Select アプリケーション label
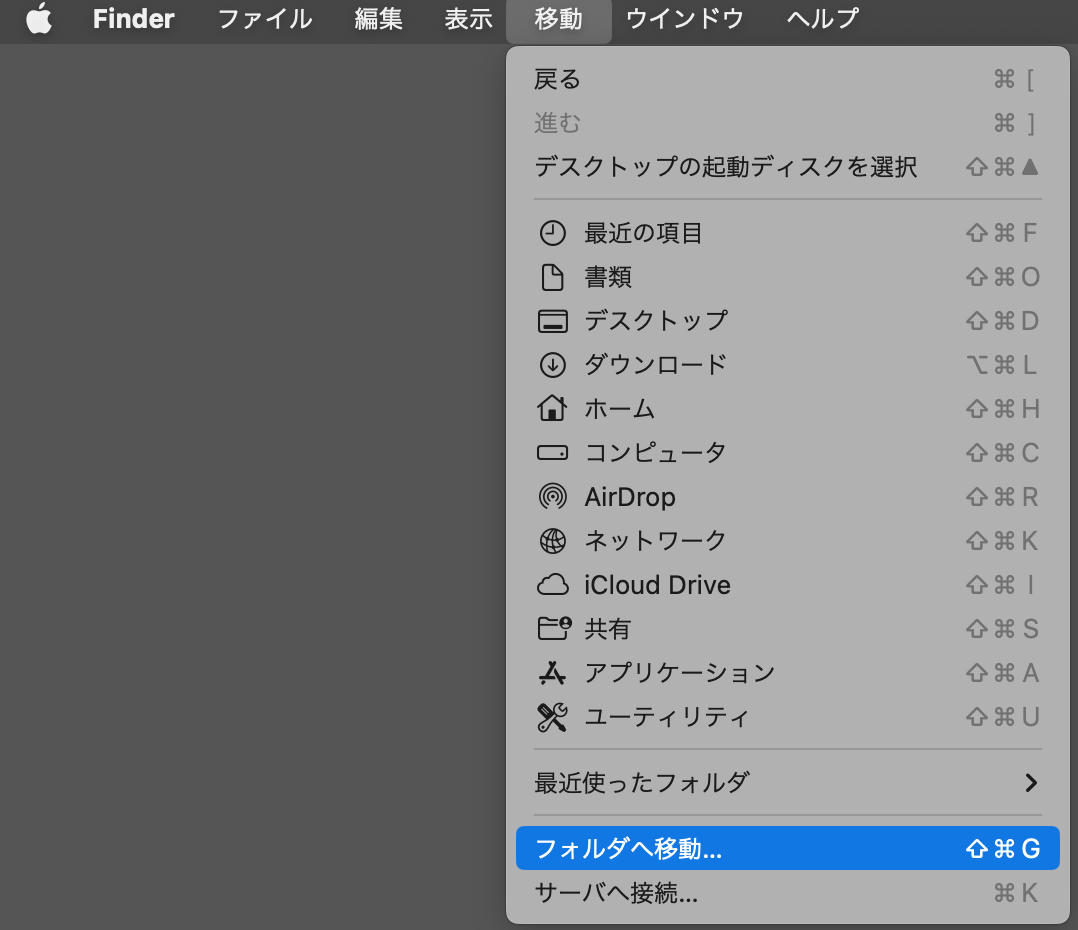This screenshot has height=930, width=1078. click(679, 673)
